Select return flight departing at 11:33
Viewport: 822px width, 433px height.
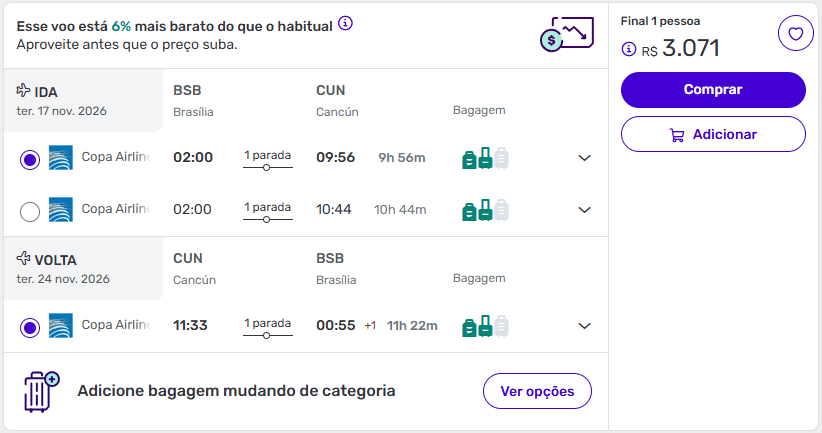30,327
